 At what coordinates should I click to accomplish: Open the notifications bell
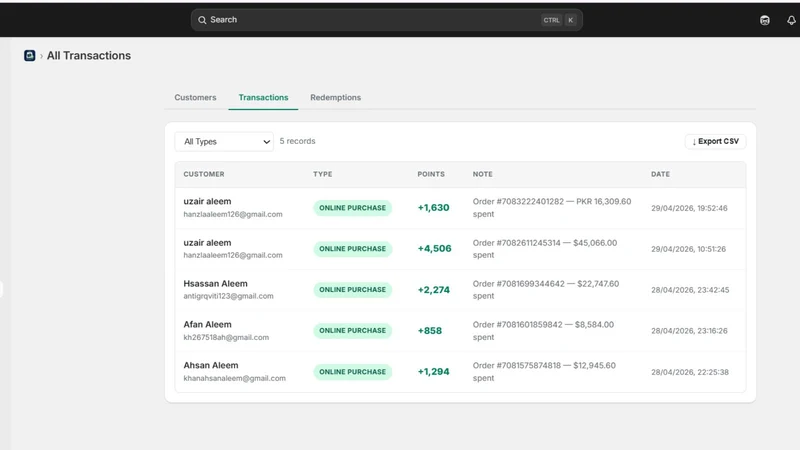point(791,20)
